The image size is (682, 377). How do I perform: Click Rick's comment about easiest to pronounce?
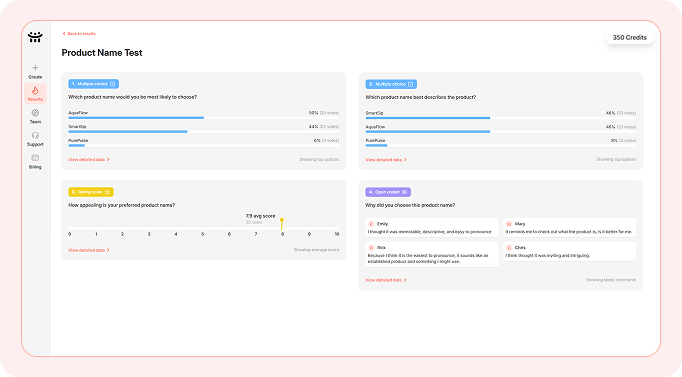click(428, 259)
